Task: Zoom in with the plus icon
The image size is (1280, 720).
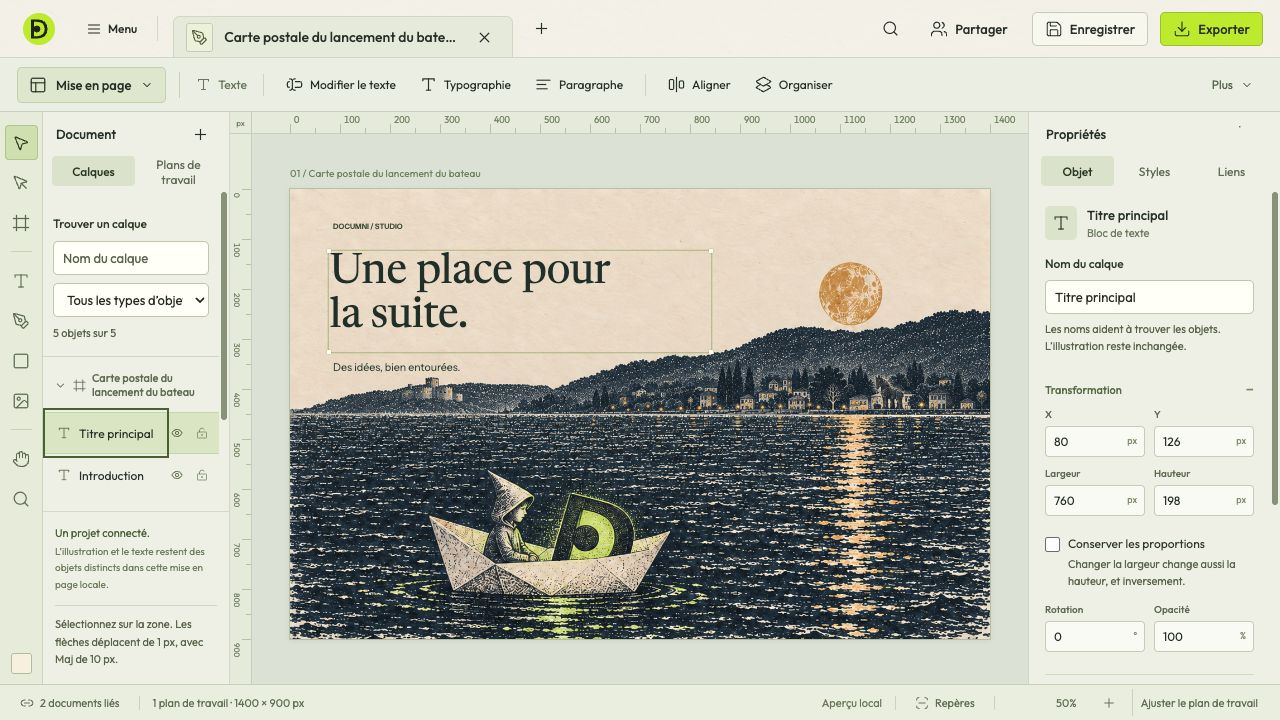Action: click(x=1109, y=703)
